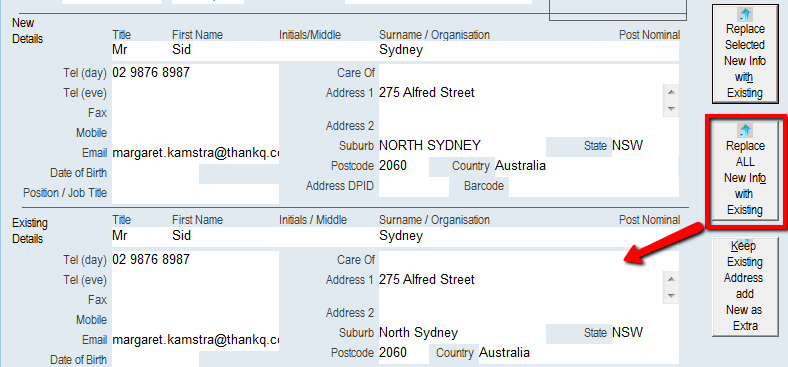Click Keep Existing Address add New as Extra
The height and width of the screenshot is (367, 788).
click(745, 286)
